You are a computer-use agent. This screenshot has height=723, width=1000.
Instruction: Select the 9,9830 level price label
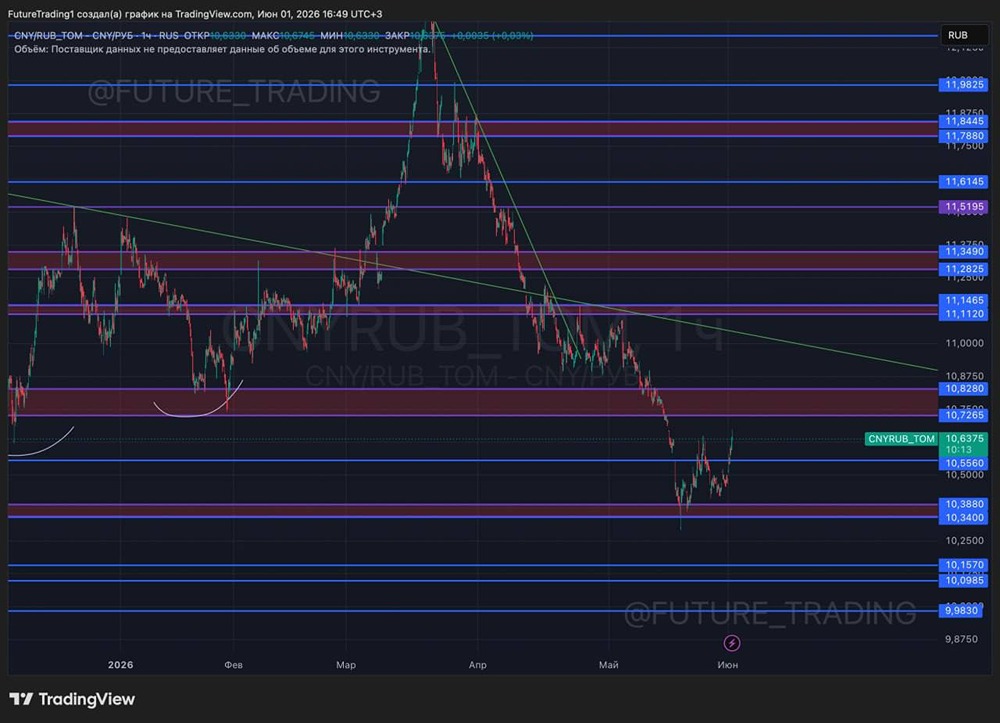(x=961, y=610)
